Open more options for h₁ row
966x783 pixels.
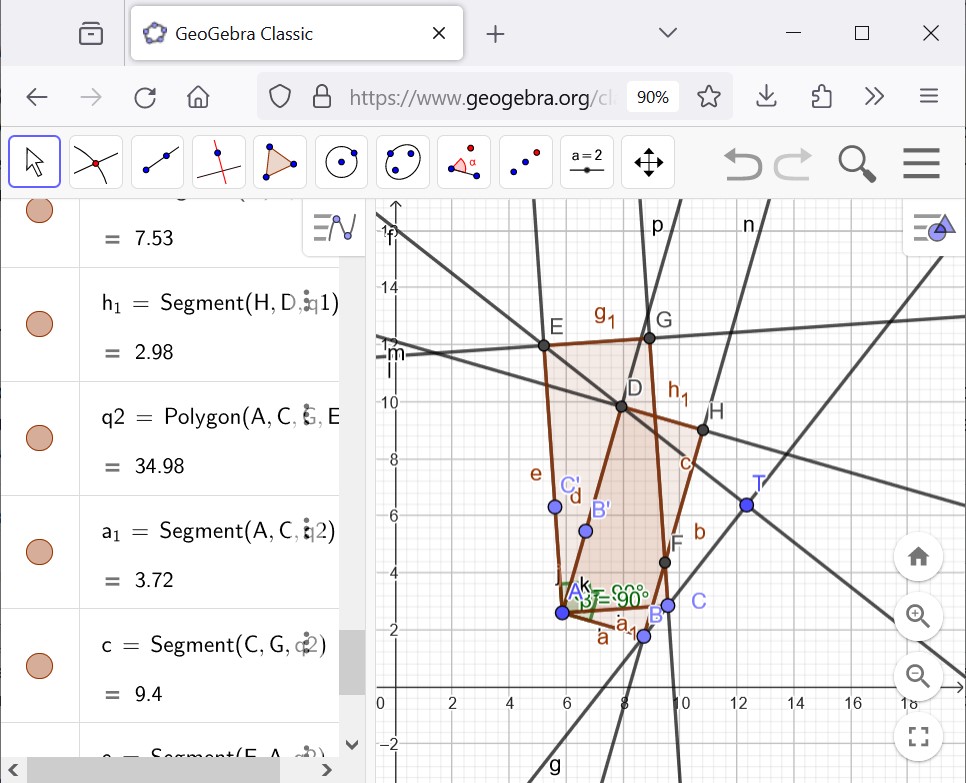pos(307,302)
